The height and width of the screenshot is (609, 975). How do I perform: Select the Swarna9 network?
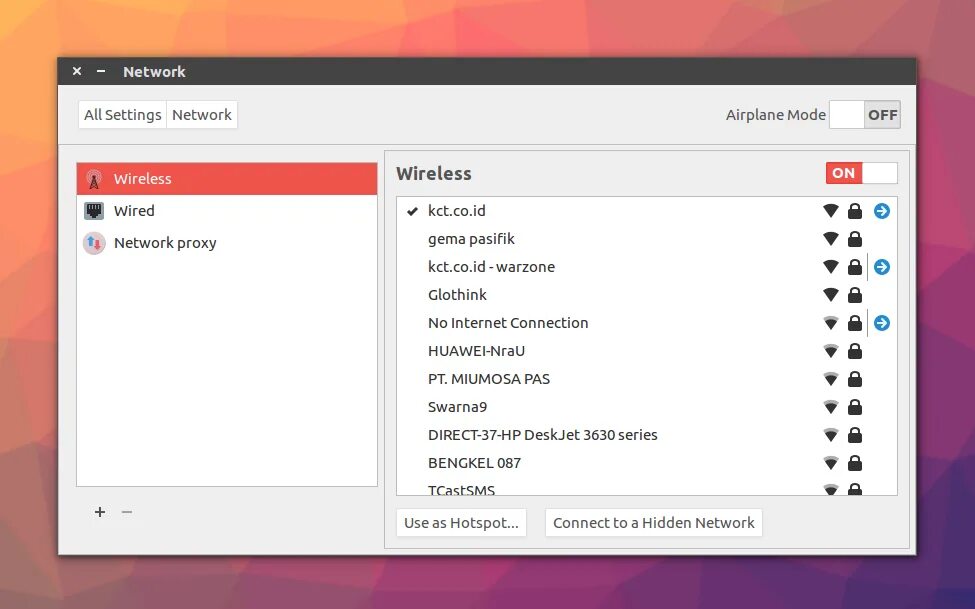[457, 407]
